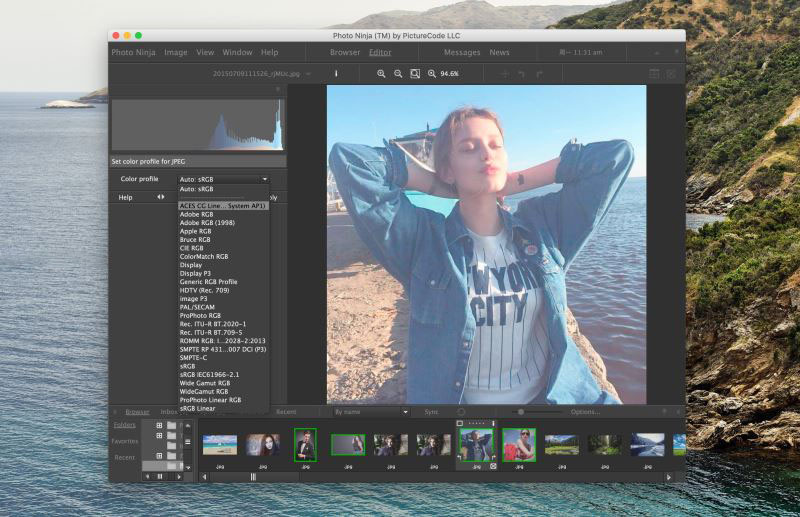Screen dimensions: 800x517
Task: Click the split view layout icon
Action: pyautogui.click(x=654, y=74)
